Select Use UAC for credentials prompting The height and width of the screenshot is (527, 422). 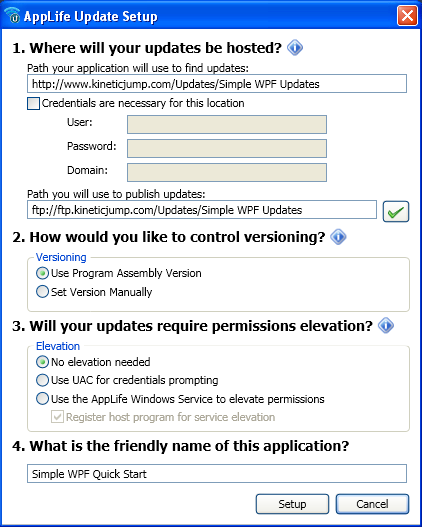pyautogui.click(x=42, y=380)
